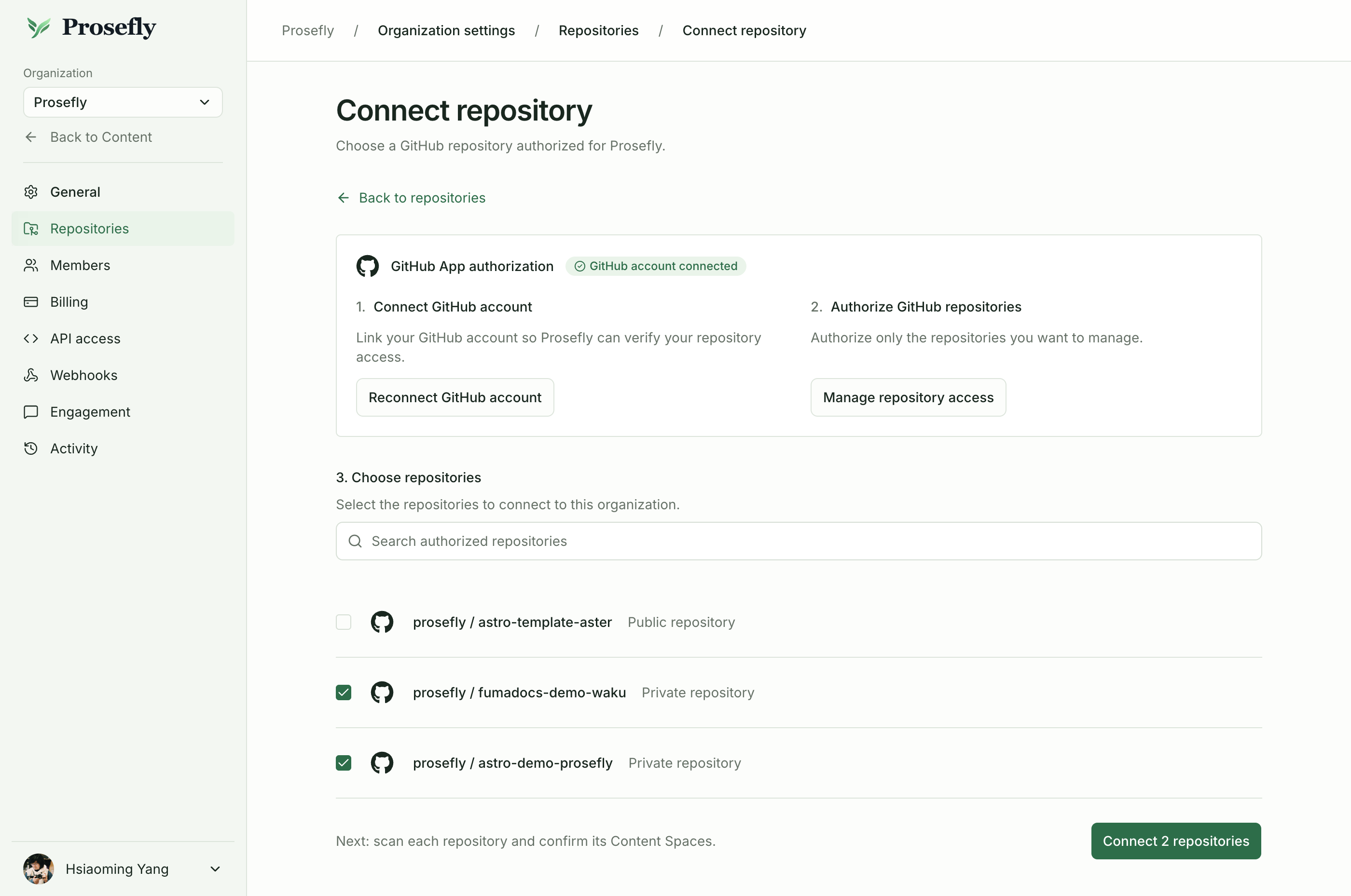Image resolution: width=1351 pixels, height=896 pixels.
Task: Go to Members in the sidebar
Action: pos(123,265)
